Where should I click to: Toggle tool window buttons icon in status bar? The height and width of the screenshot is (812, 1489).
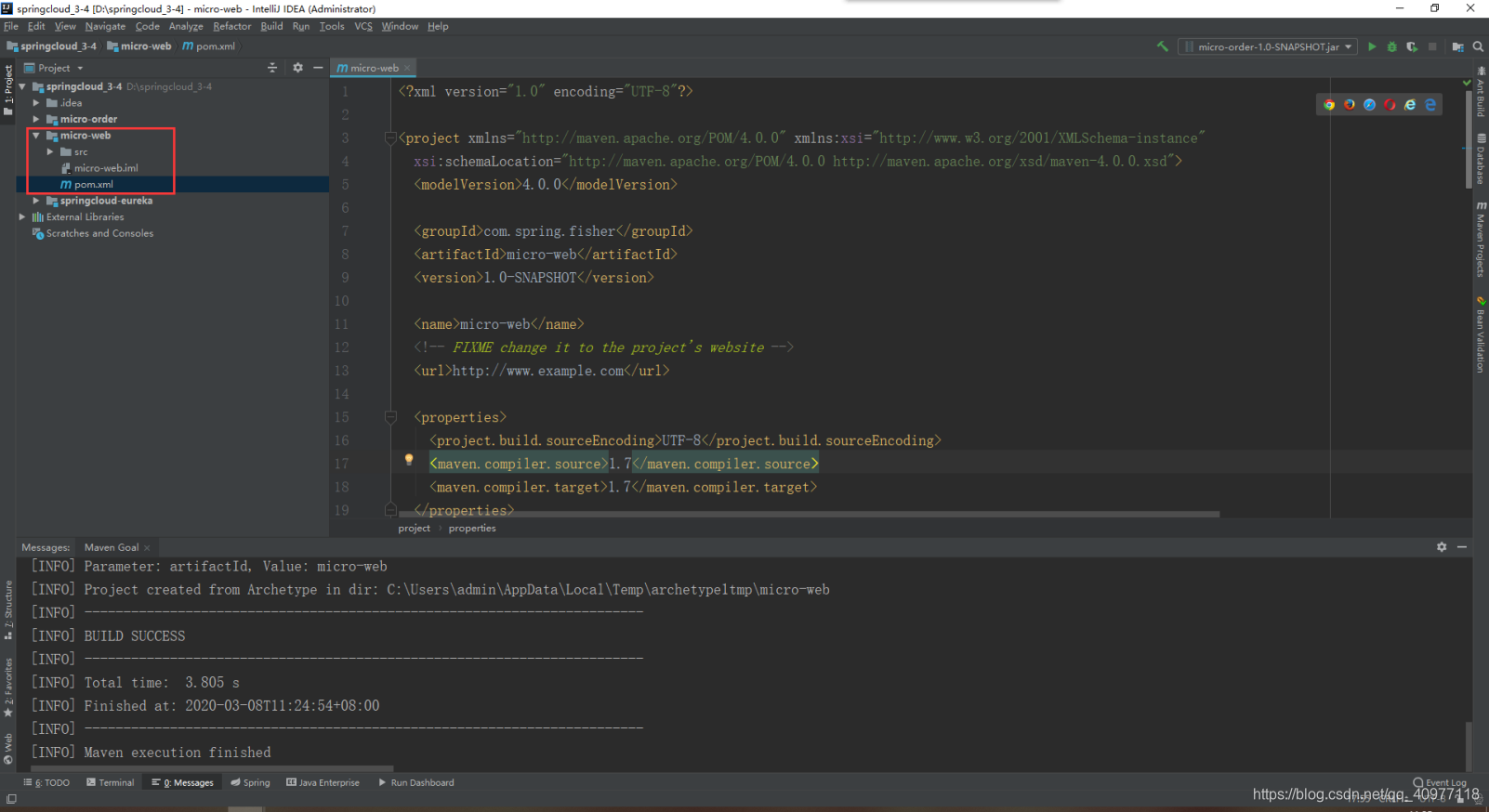click(x=11, y=799)
